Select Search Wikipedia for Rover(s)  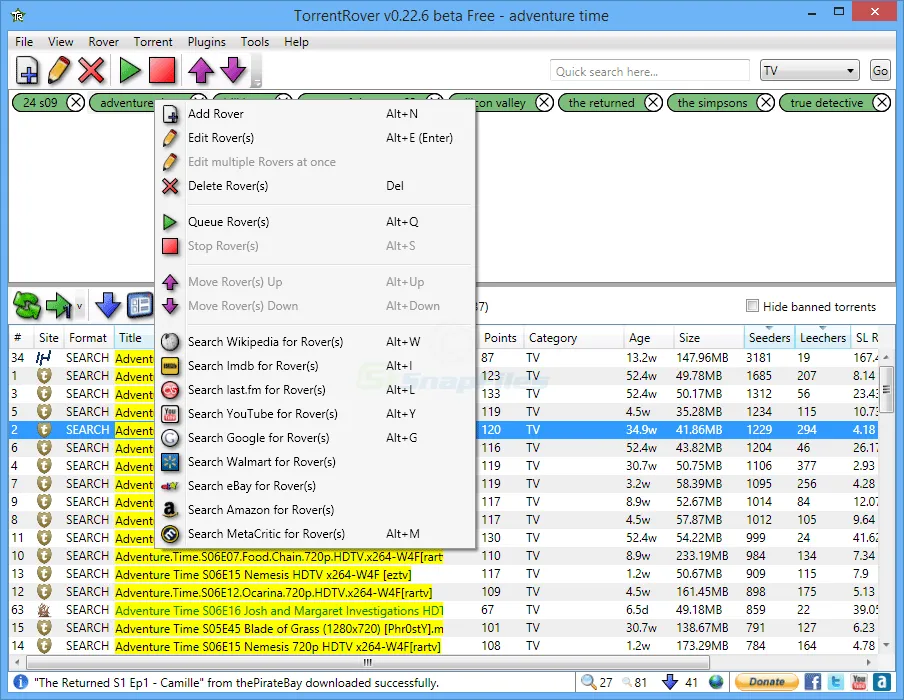click(315, 342)
